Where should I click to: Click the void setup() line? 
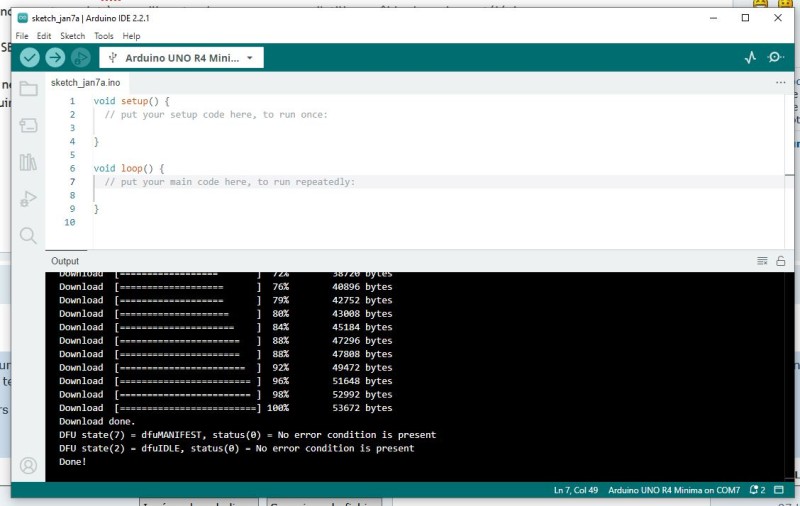click(132, 101)
